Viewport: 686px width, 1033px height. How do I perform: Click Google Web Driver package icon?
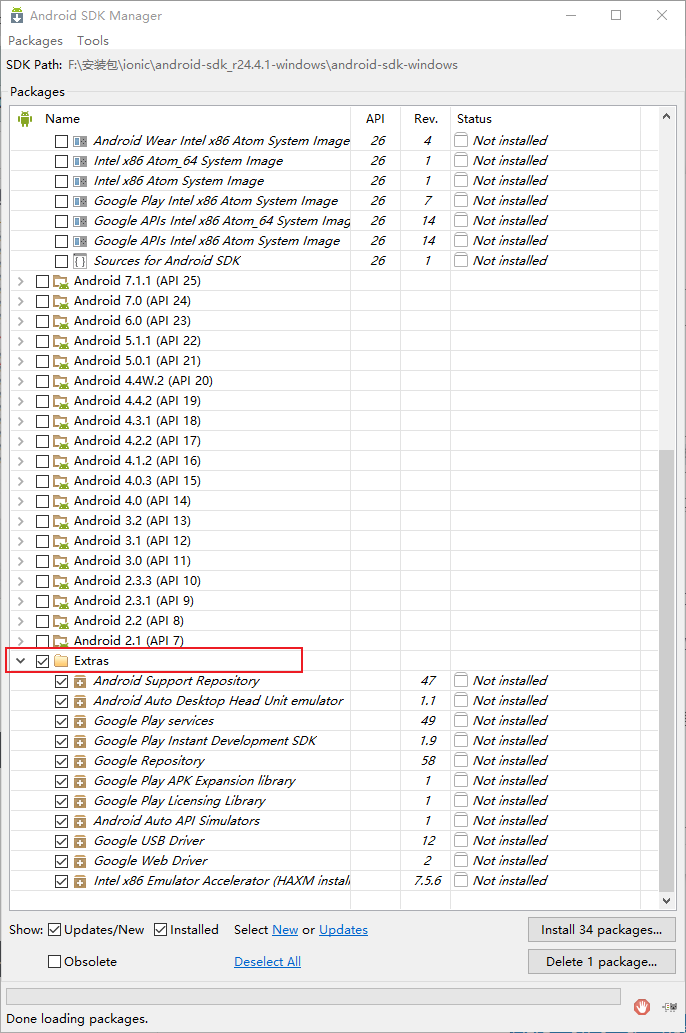pyautogui.click(x=80, y=861)
